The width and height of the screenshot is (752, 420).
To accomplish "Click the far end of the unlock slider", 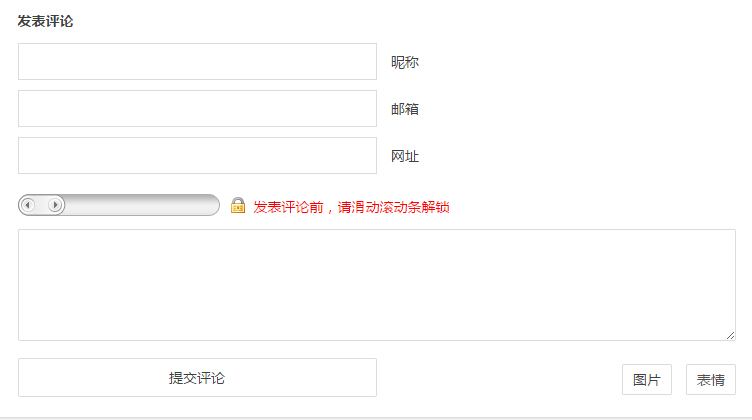I will click(211, 205).
